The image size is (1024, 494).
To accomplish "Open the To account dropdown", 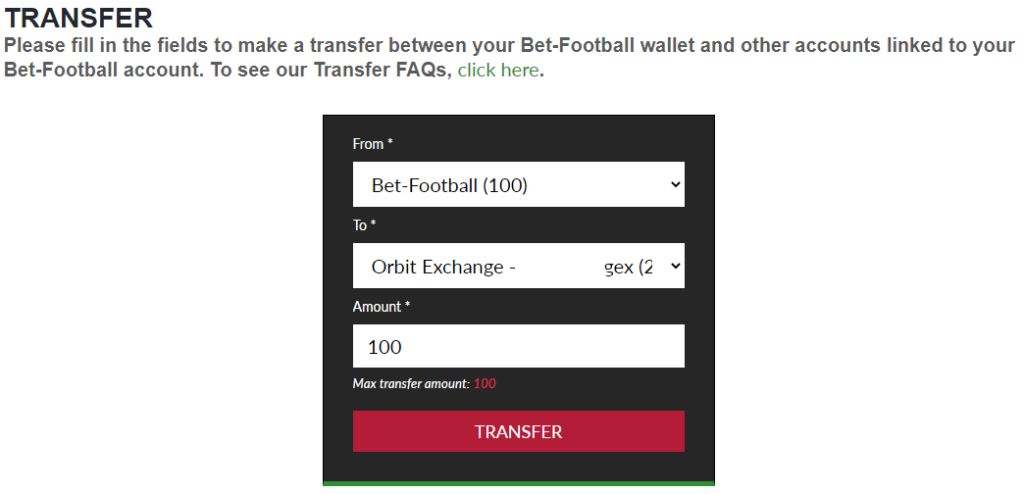I will point(518,266).
